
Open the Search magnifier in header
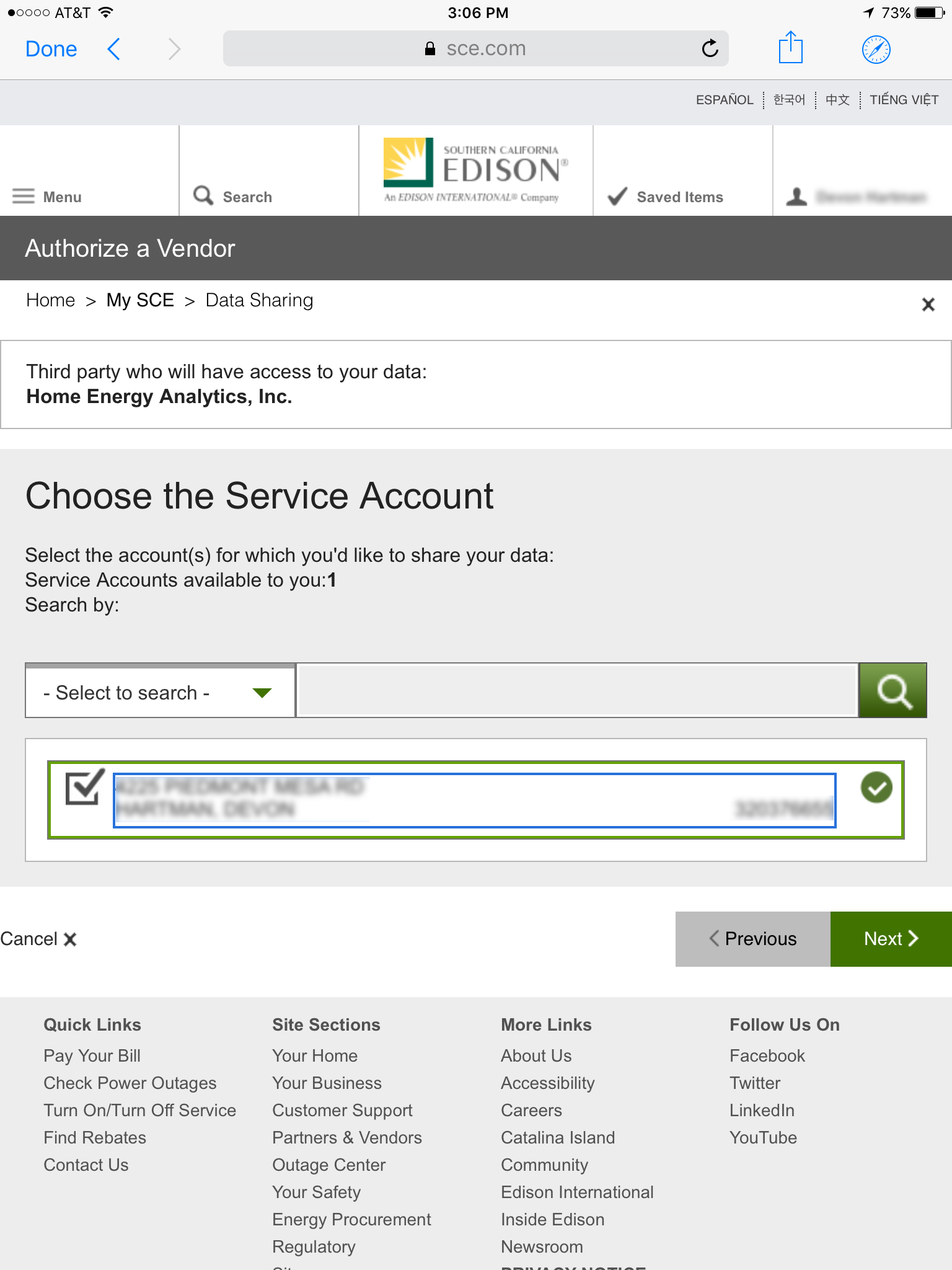point(232,196)
